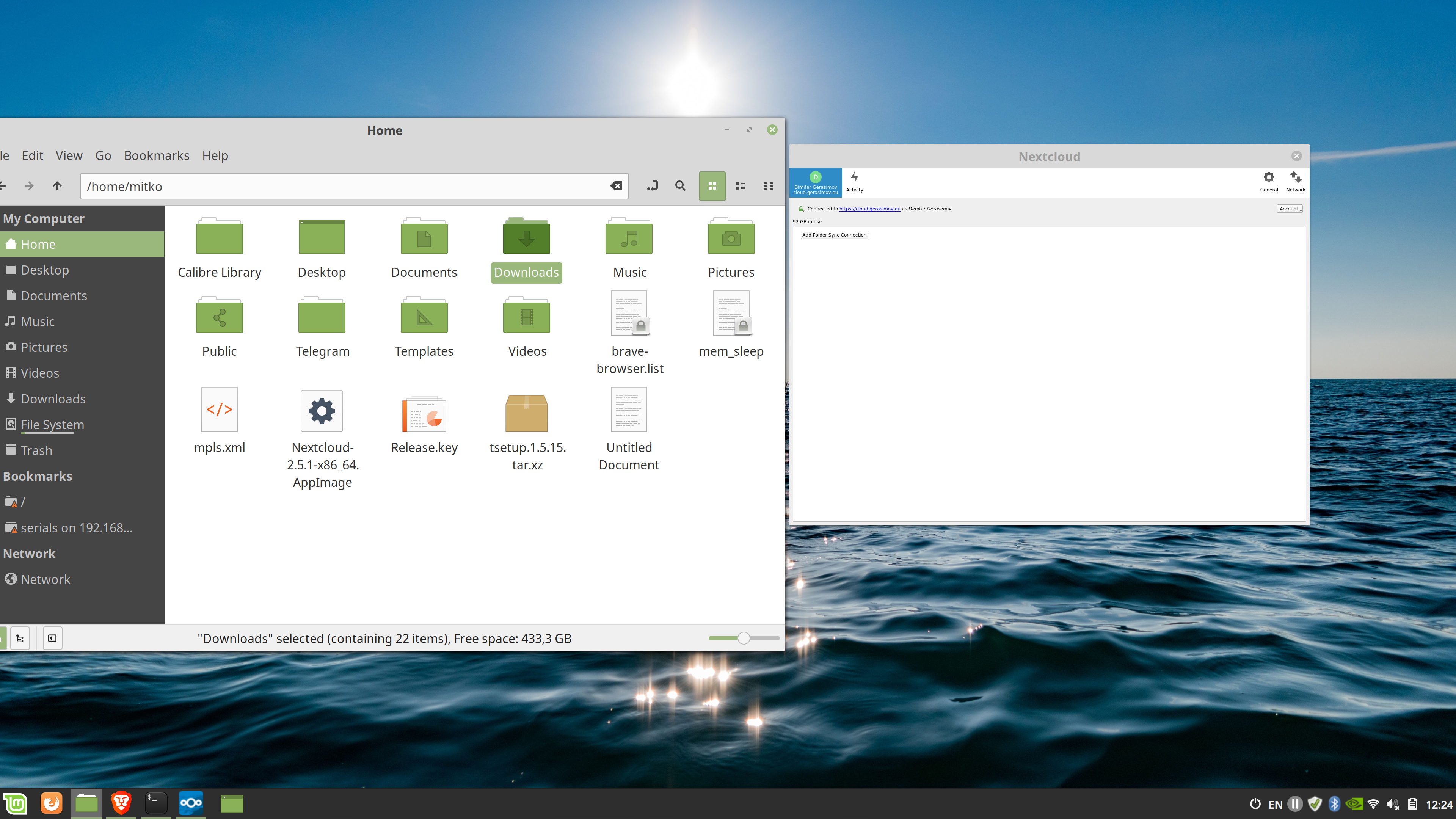Viewport: 1456px width, 819px height.
Task: Clear the path bar text
Action: coord(615,186)
